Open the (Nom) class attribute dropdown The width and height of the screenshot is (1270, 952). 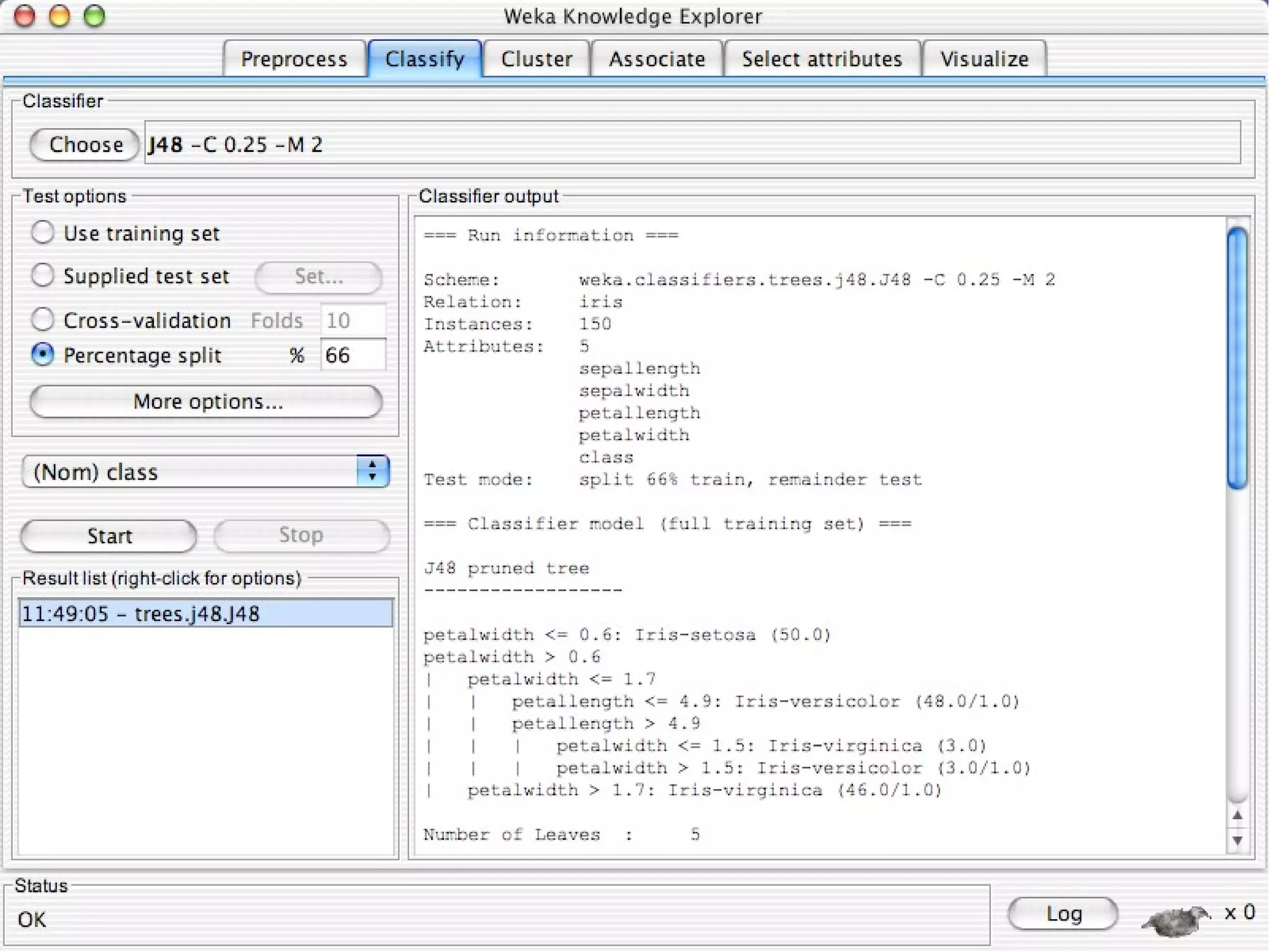point(205,472)
